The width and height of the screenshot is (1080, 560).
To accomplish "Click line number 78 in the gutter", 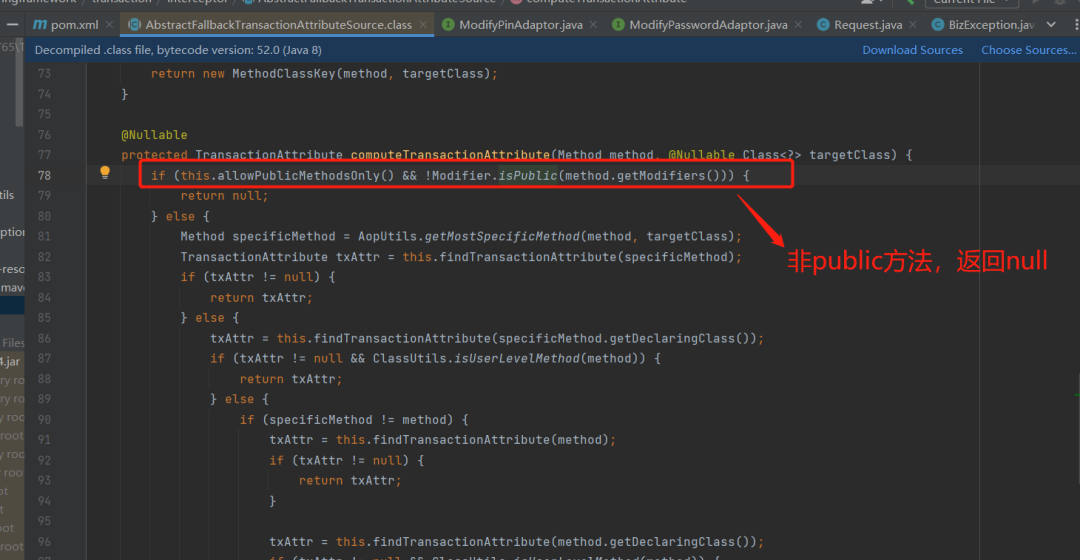I will (x=44, y=176).
